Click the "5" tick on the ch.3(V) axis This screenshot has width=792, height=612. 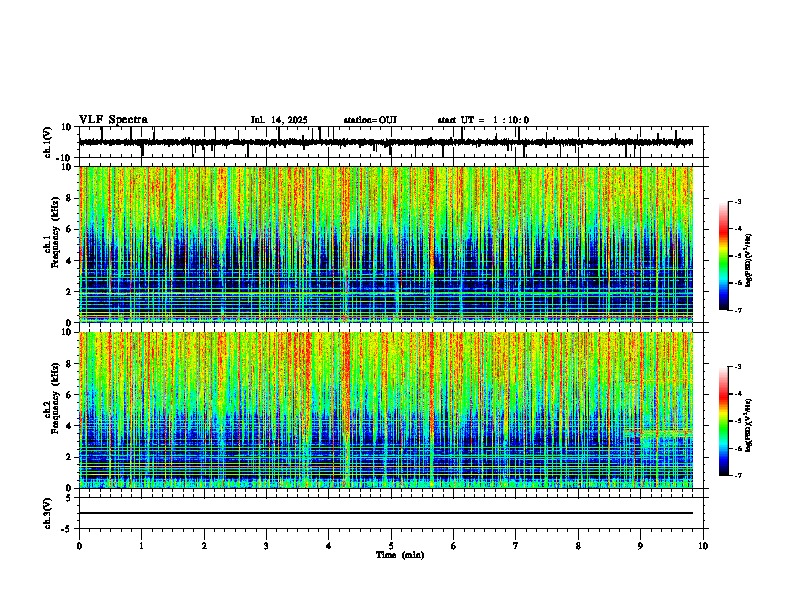70,498
